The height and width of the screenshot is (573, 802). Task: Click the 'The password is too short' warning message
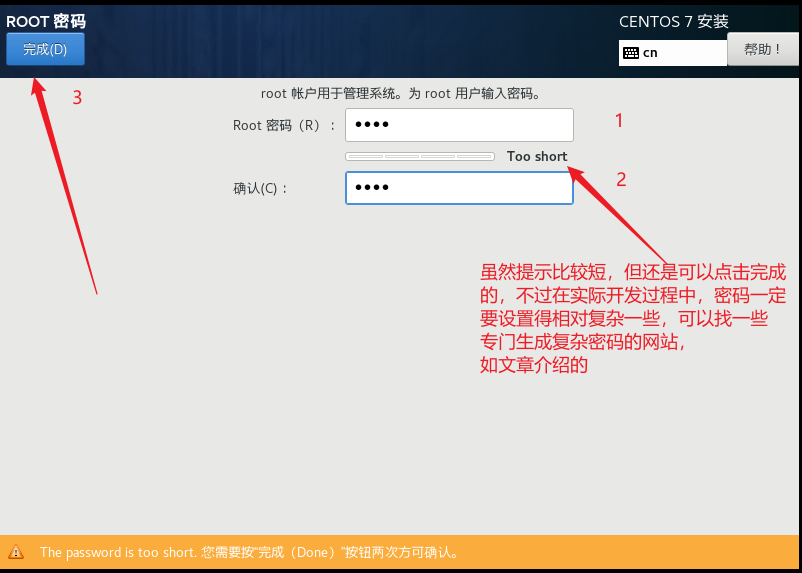tap(250, 553)
